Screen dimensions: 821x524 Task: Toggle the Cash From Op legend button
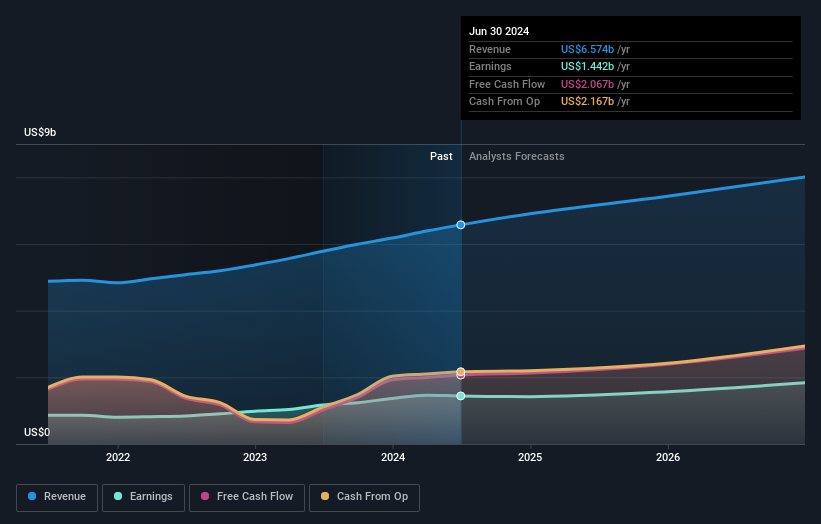pyautogui.click(x=364, y=497)
